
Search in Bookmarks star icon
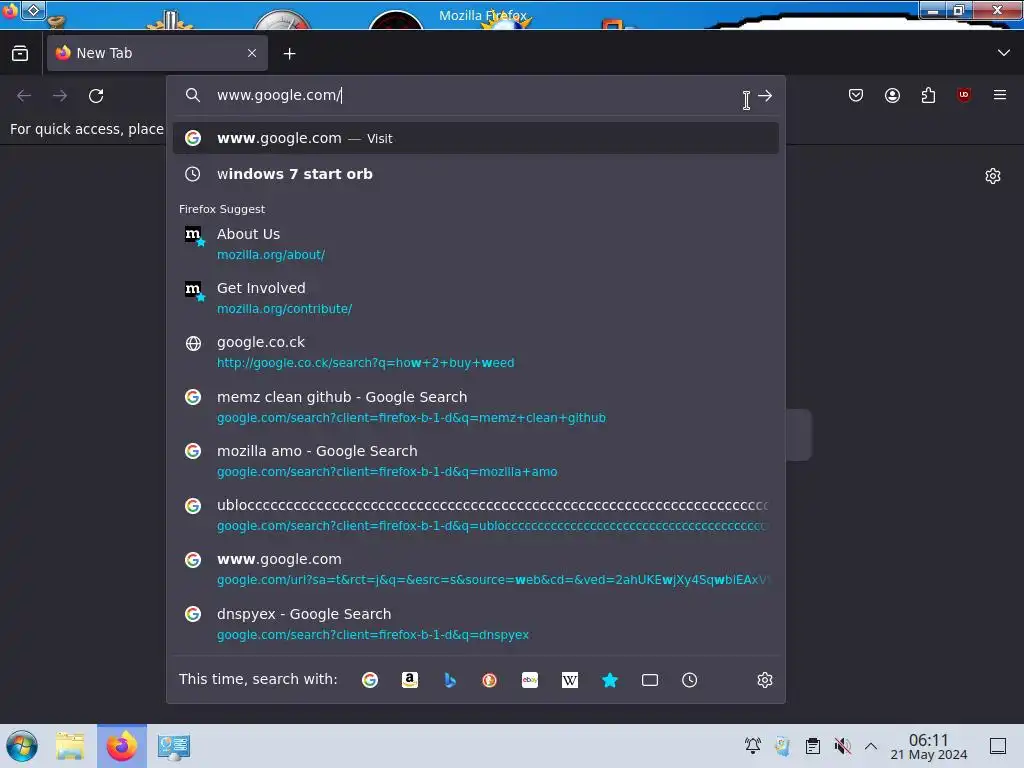pyautogui.click(x=610, y=680)
